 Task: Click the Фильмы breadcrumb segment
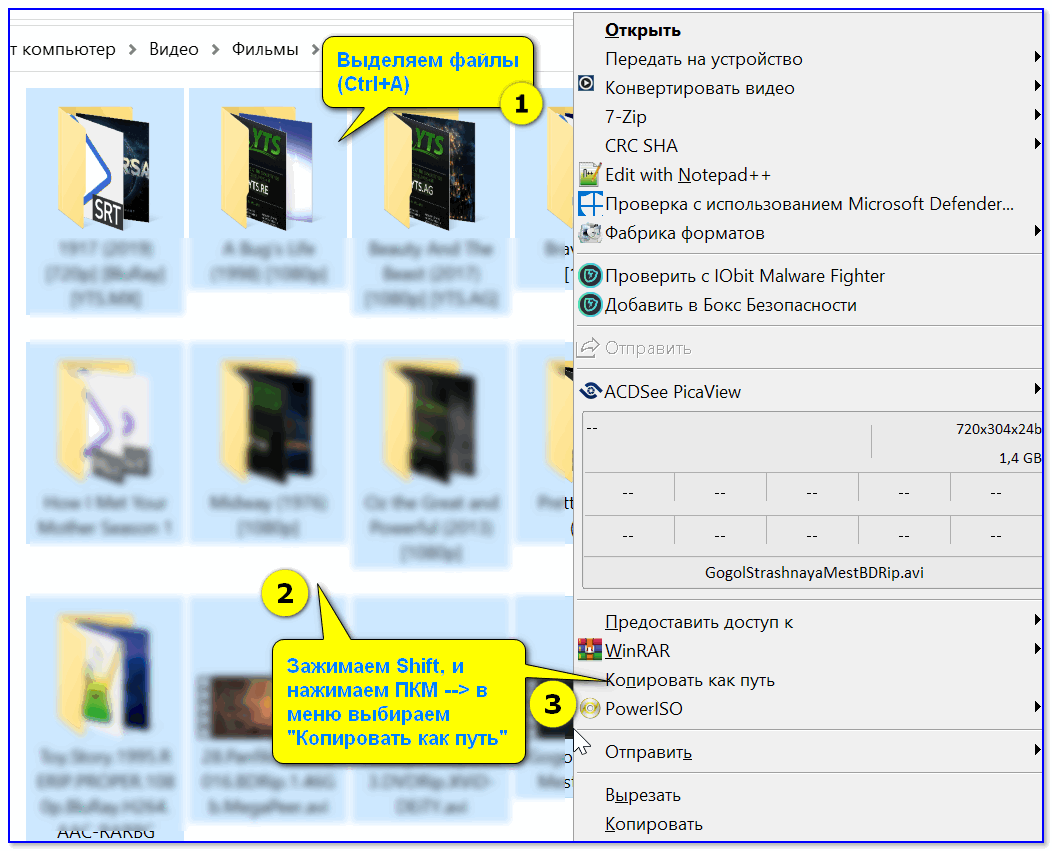[265, 49]
